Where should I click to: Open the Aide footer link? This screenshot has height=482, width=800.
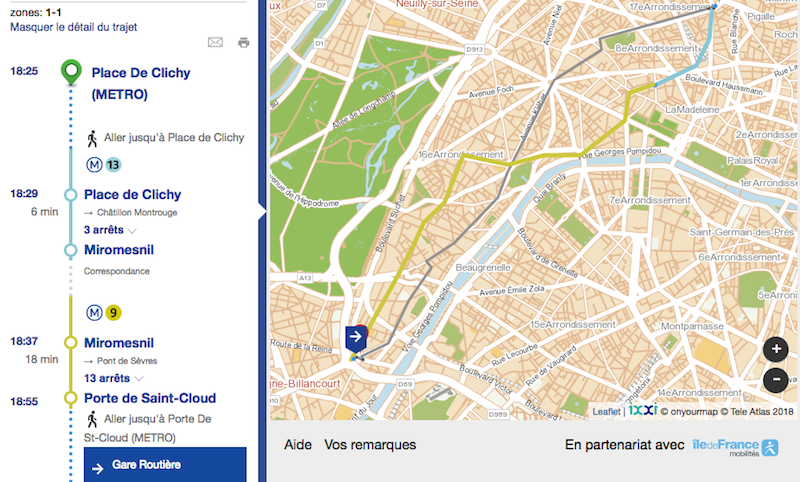pos(298,445)
